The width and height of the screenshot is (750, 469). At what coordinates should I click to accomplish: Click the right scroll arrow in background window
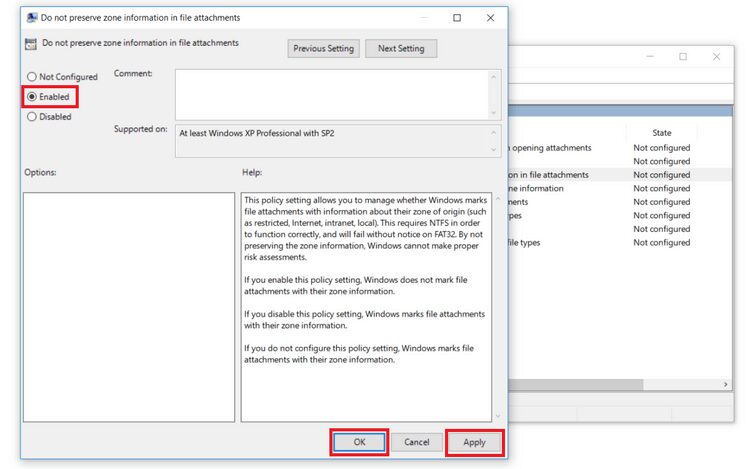726,384
